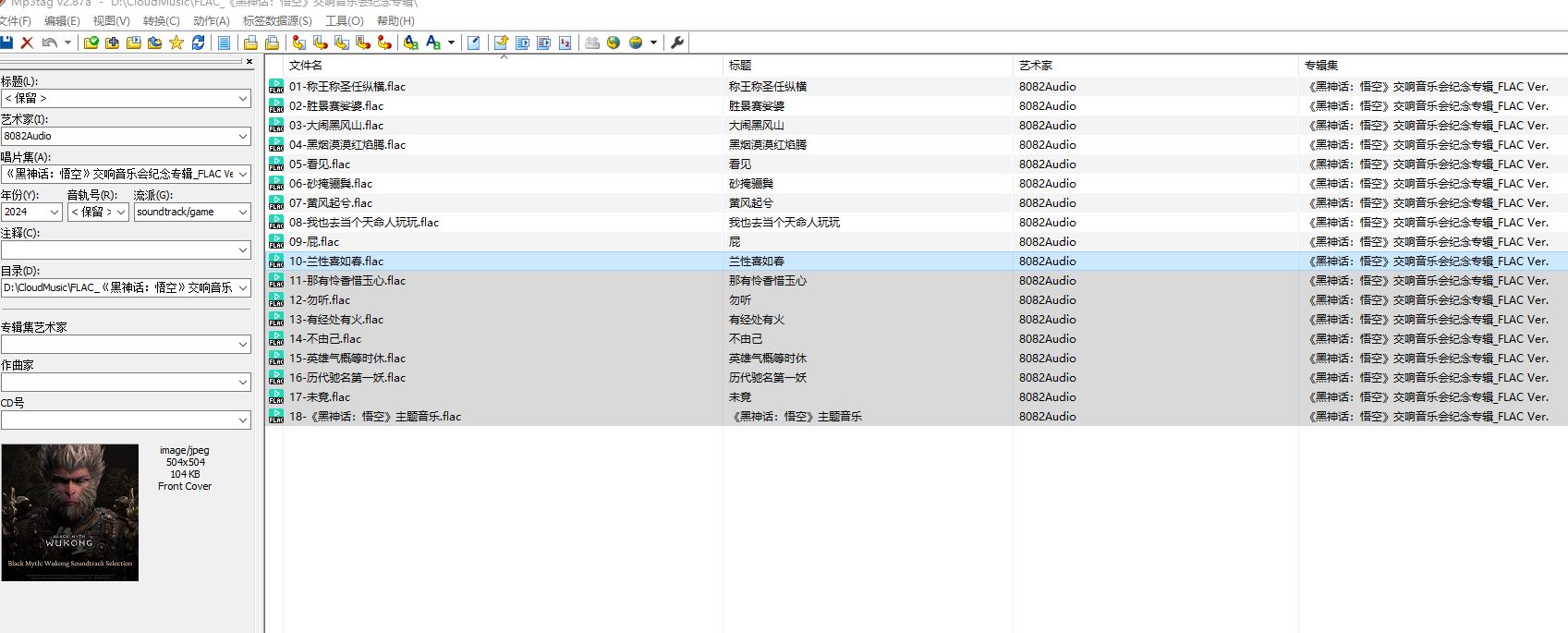The image size is (1568, 633).
Task: Open Extended tags editor icon
Action: click(473, 43)
